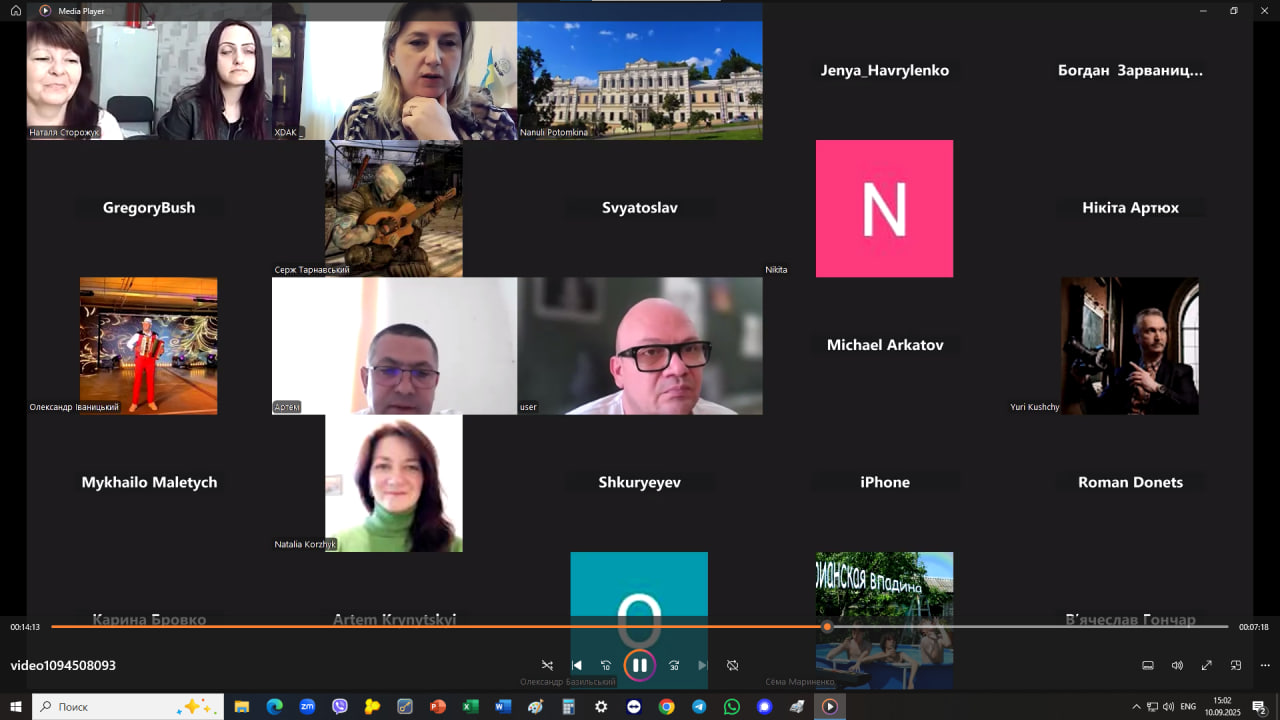This screenshot has height=720, width=1280.
Task: Open notification center with 2 alerts
Action: click(1260, 707)
